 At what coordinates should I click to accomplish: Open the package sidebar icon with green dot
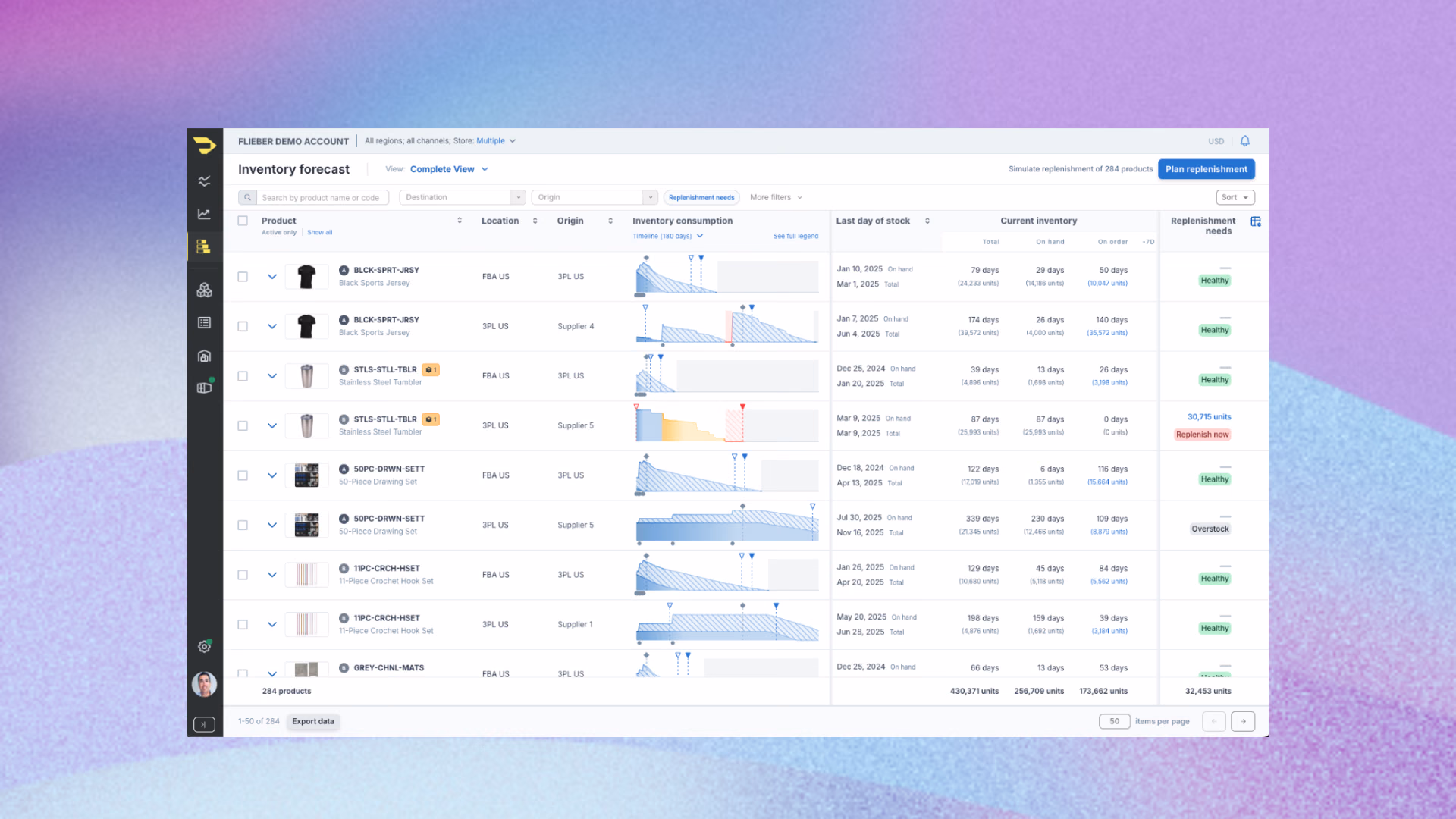tap(205, 388)
